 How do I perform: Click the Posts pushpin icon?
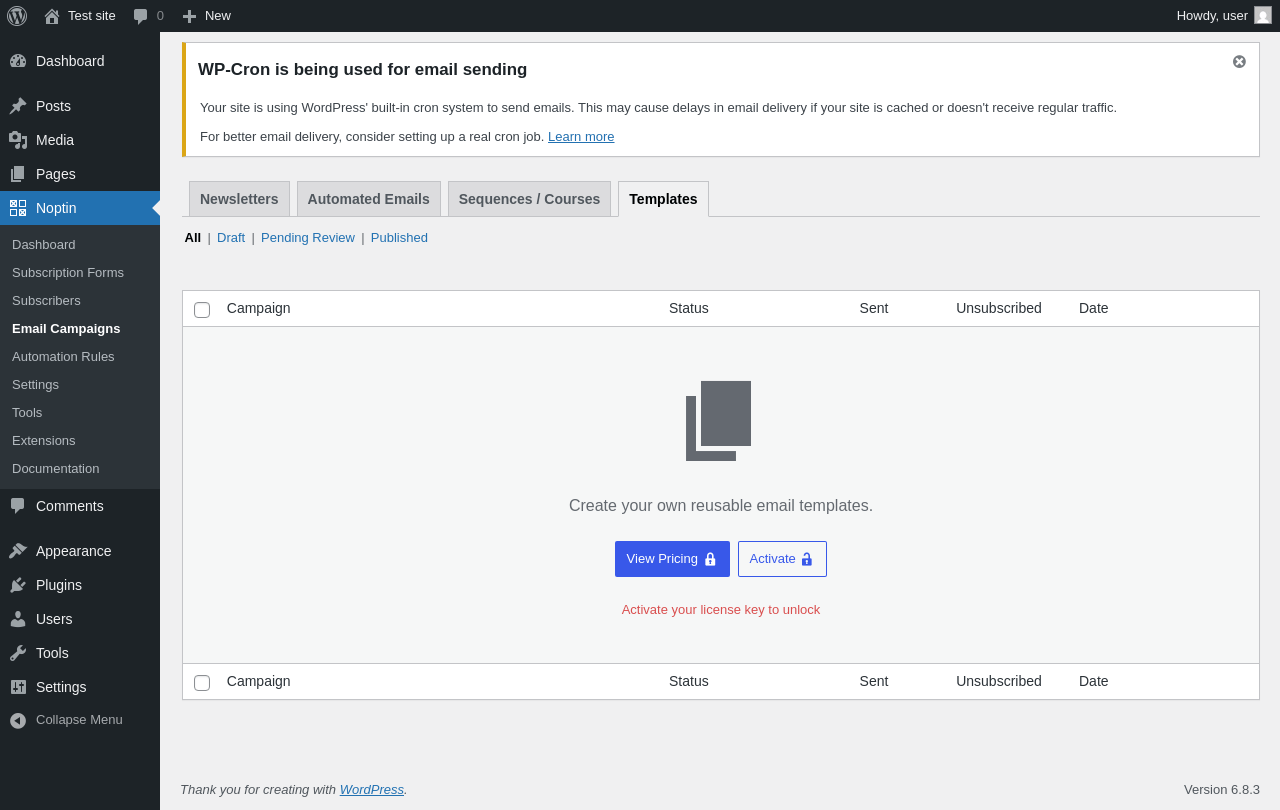click(x=18, y=106)
